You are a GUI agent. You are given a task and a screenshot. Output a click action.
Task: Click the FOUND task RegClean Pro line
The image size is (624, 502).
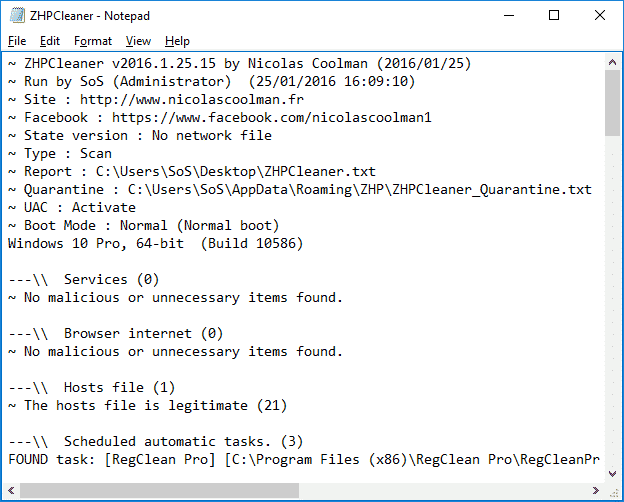(x=300, y=459)
